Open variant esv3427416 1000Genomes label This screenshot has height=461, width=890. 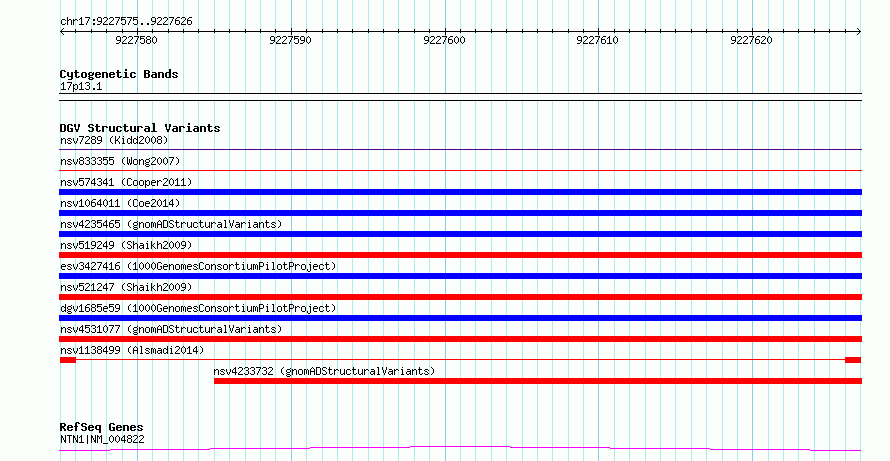point(198,266)
